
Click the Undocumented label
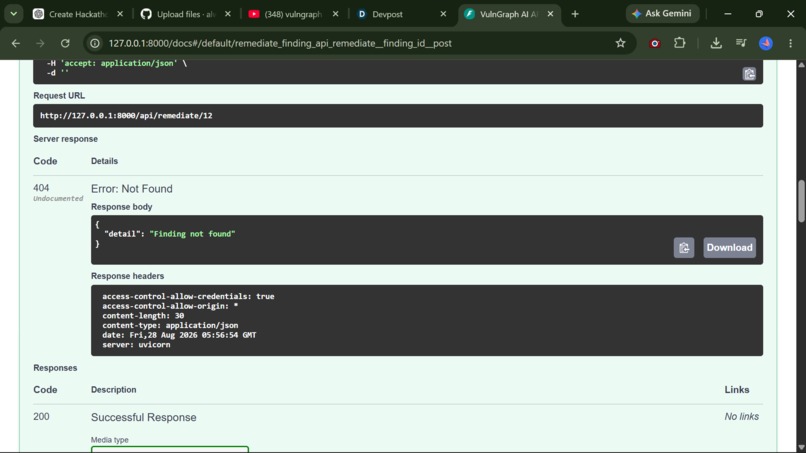click(58, 198)
